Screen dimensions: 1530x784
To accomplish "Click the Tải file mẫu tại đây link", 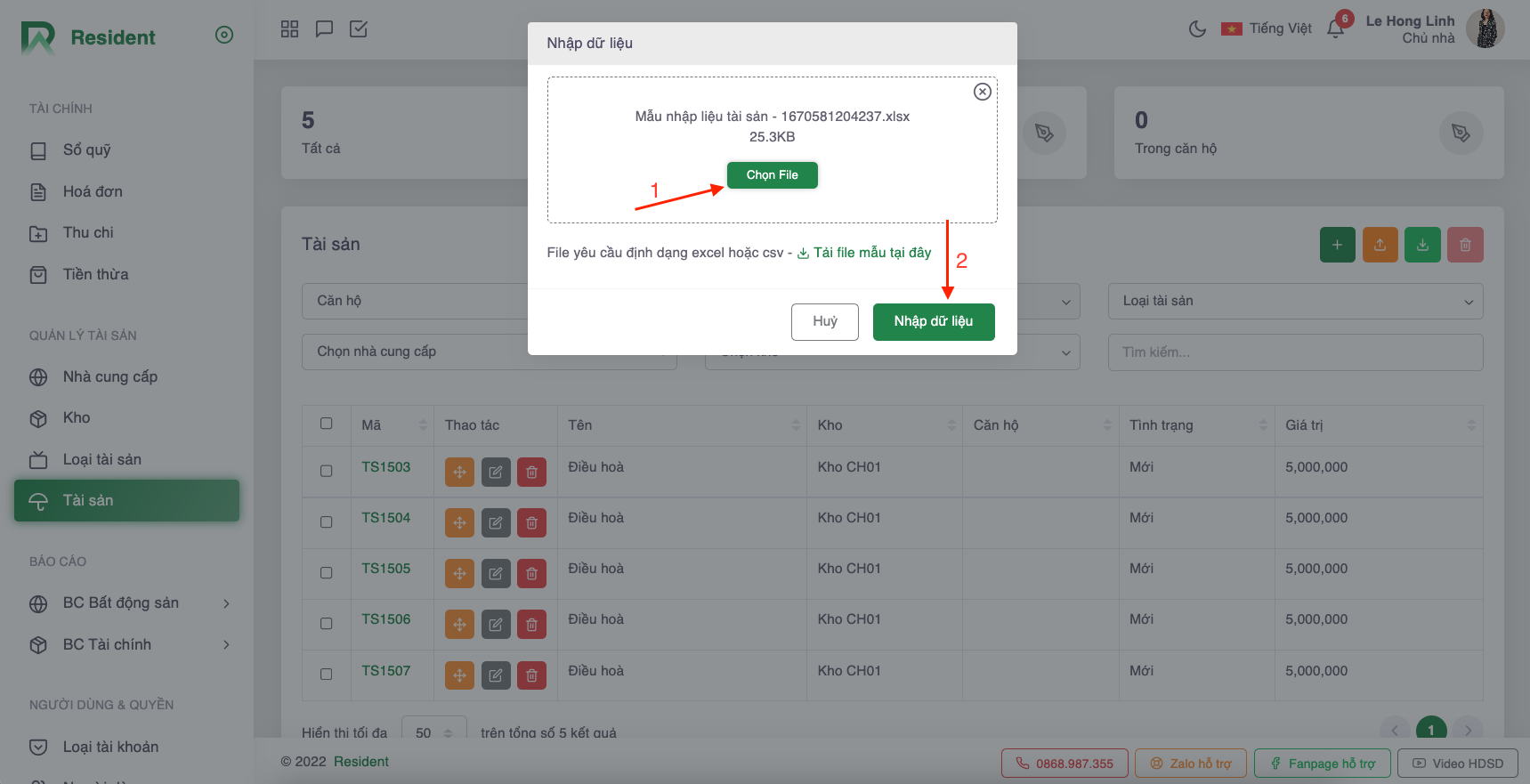I will [871, 253].
